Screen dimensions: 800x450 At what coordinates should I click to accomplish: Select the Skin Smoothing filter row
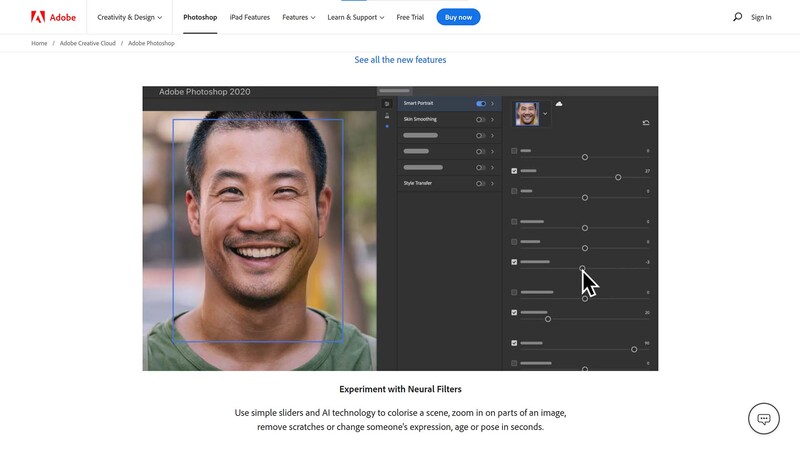[x=449, y=119]
